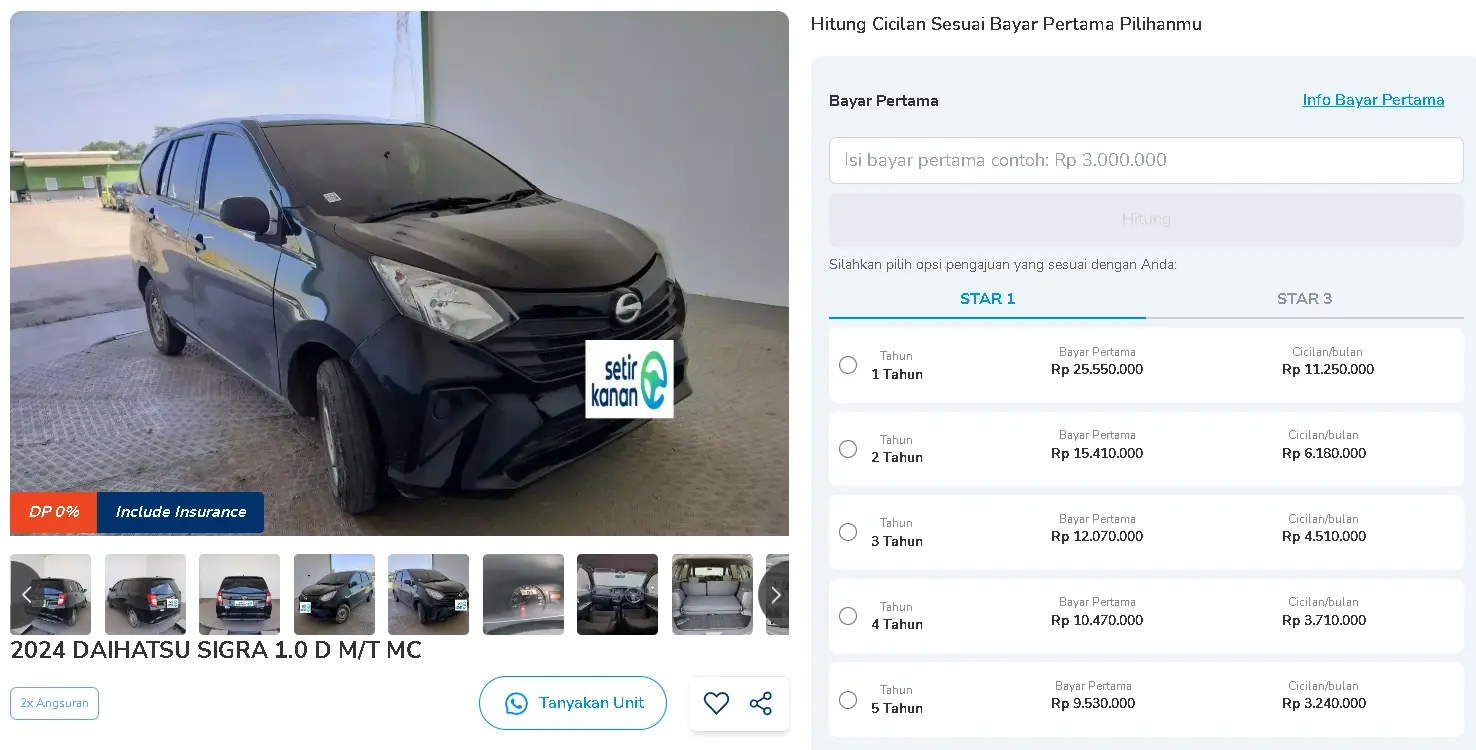Show previous thumbnails with left arrow

tap(26, 595)
